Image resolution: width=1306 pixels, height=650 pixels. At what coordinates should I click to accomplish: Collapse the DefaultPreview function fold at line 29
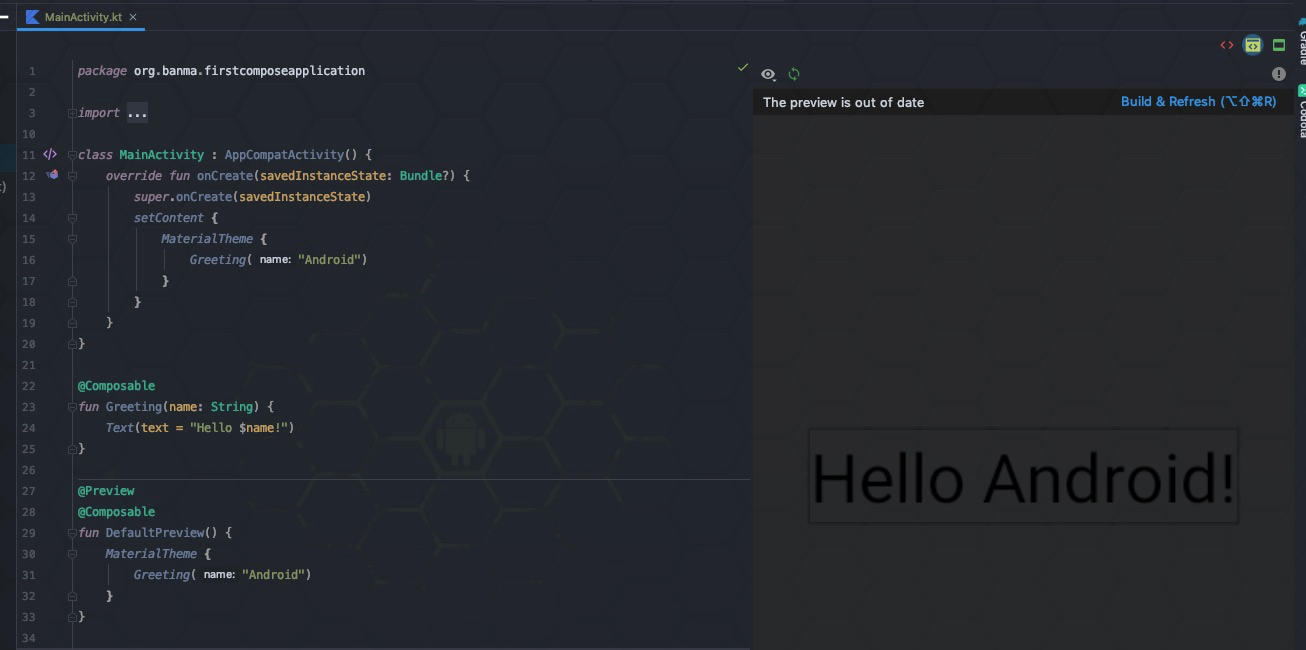pos(72,533)
